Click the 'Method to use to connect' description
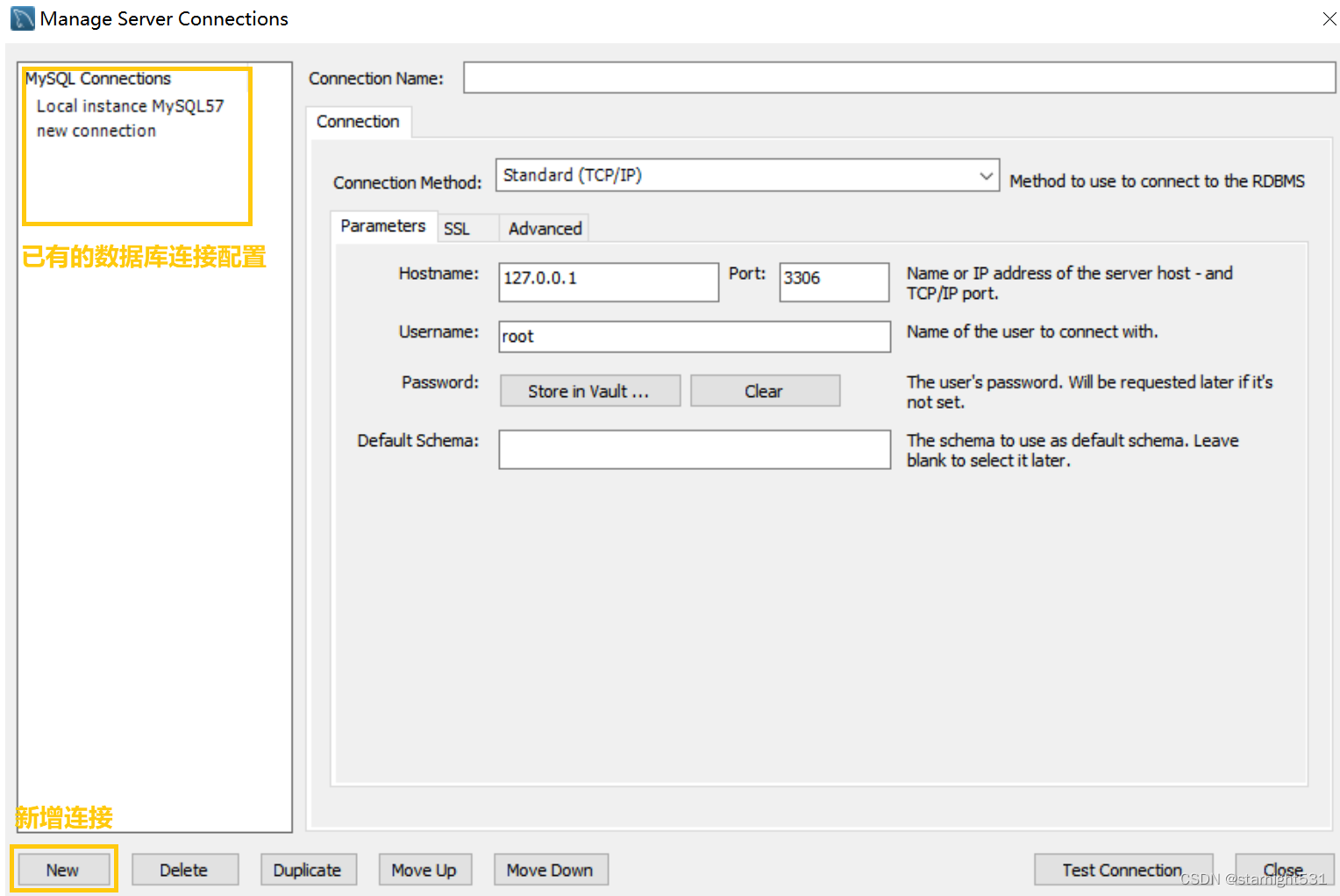Image resolution: width=1340 pixels, height=896 pixels. tap(1157, 181)
